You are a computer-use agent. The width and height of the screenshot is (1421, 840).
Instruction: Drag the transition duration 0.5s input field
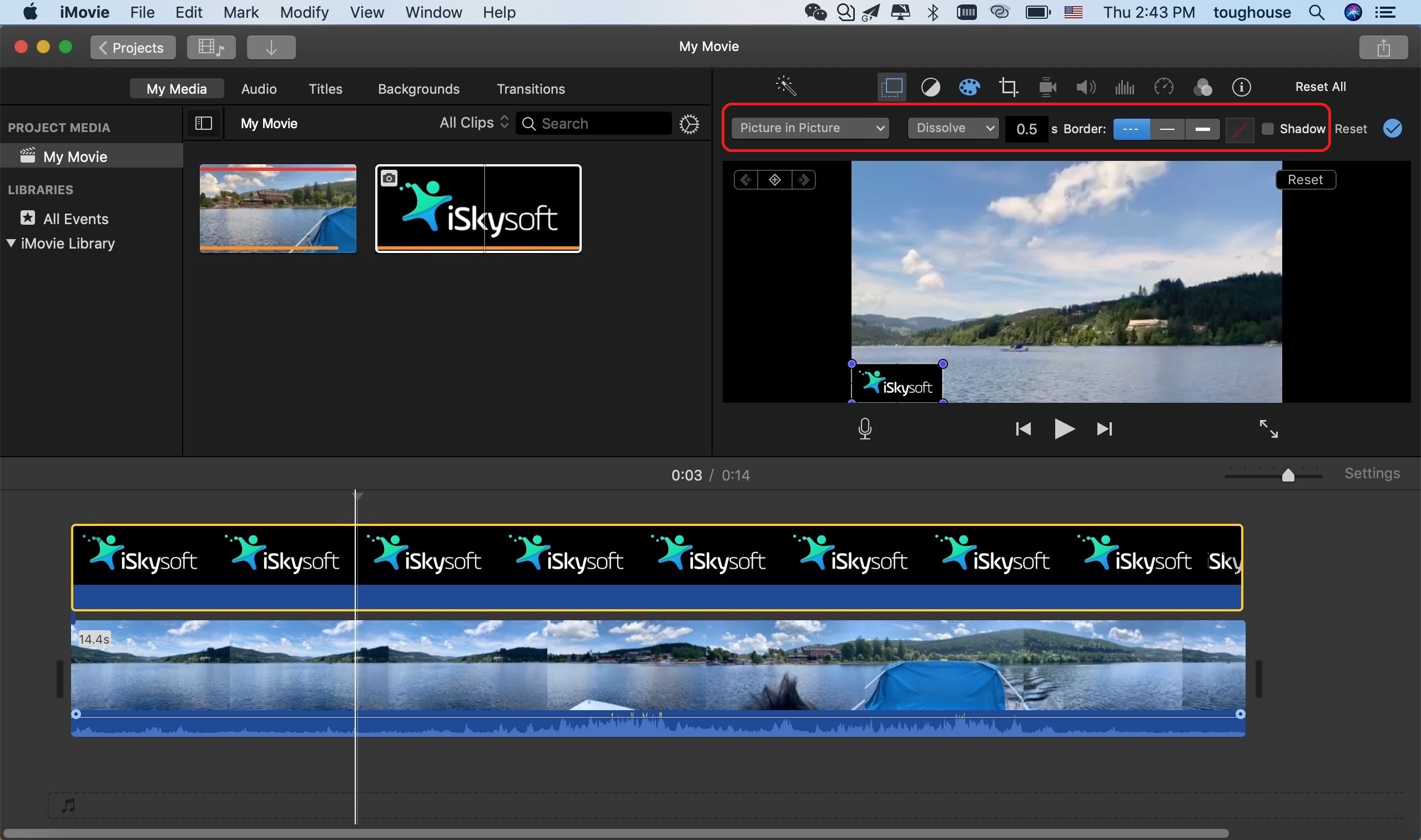tap(1026, 128)
